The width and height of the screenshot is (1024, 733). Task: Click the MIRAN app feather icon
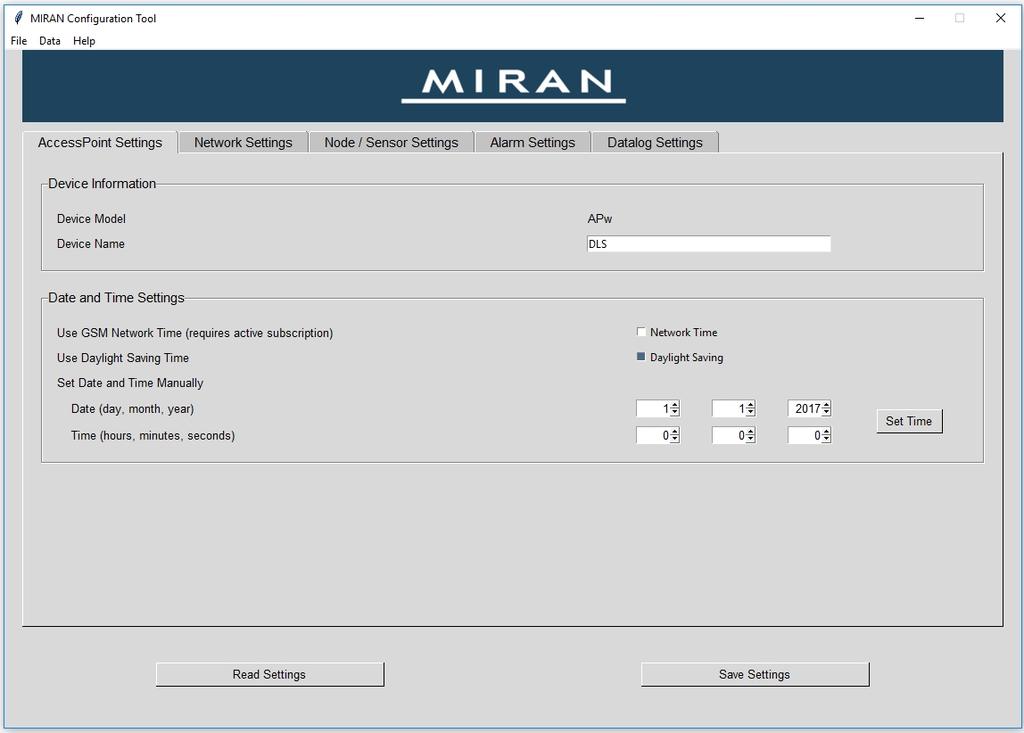[x=18, y=18]
